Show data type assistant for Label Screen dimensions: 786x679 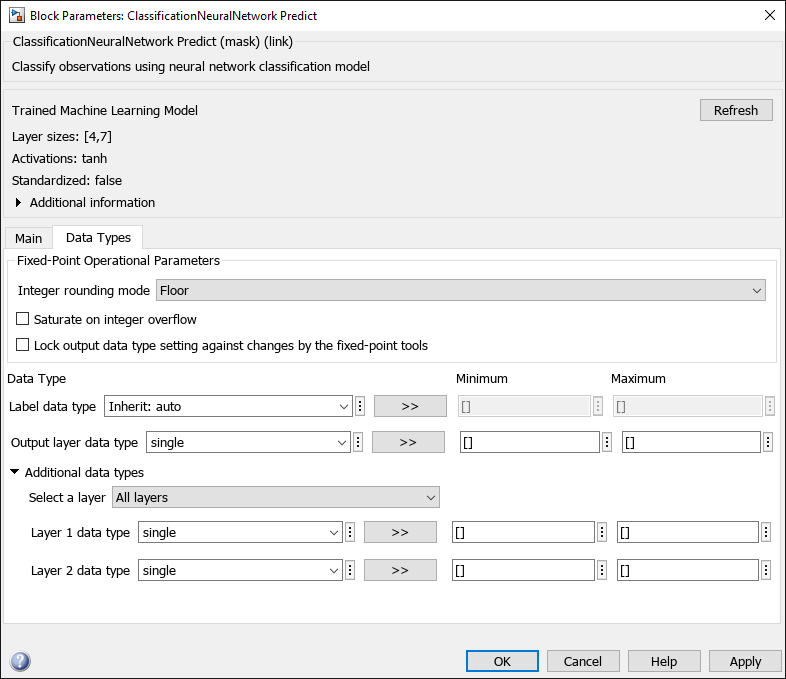pyautogui.click(x=410, y=407)
